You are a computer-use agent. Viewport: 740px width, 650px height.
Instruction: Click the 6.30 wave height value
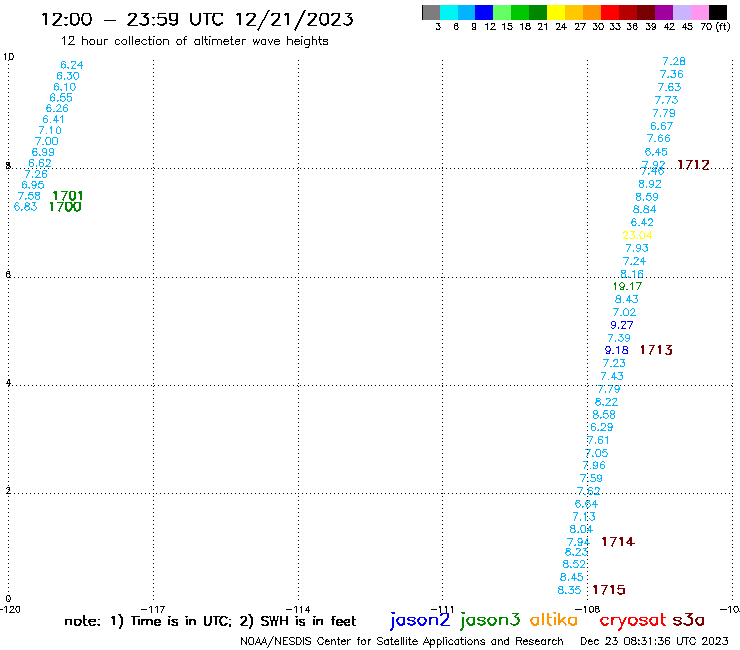click(x=68, y=76)
